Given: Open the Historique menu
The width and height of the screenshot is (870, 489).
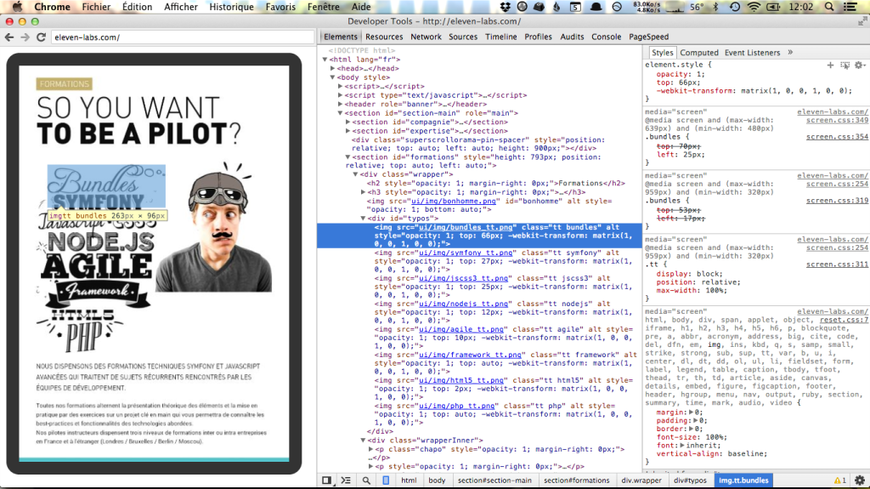Looking at the screenshot, I should click(231, 7).
